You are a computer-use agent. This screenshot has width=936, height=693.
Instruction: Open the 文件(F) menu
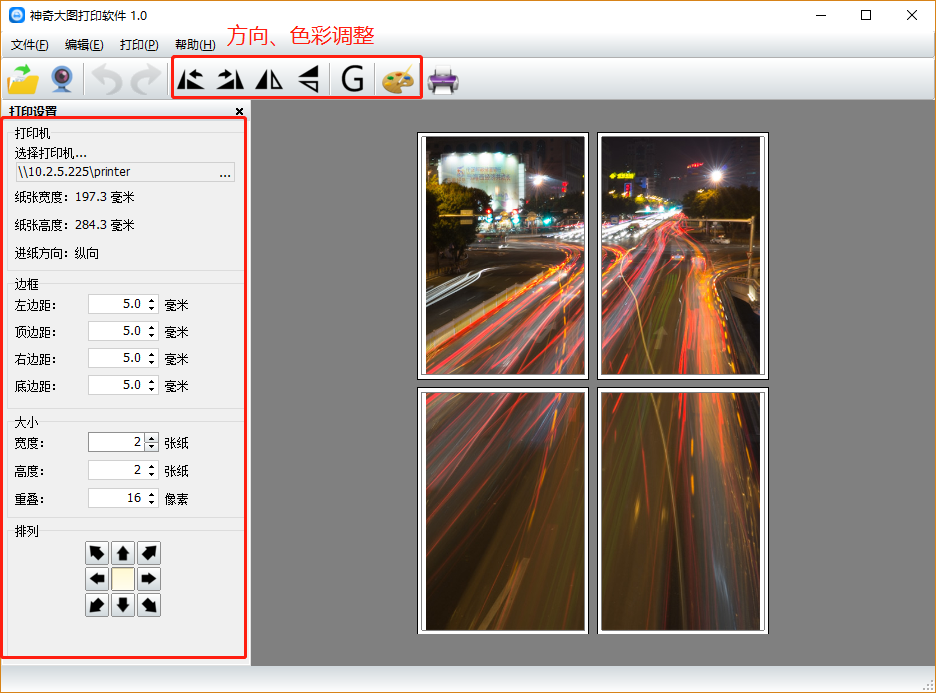(29, 45)
